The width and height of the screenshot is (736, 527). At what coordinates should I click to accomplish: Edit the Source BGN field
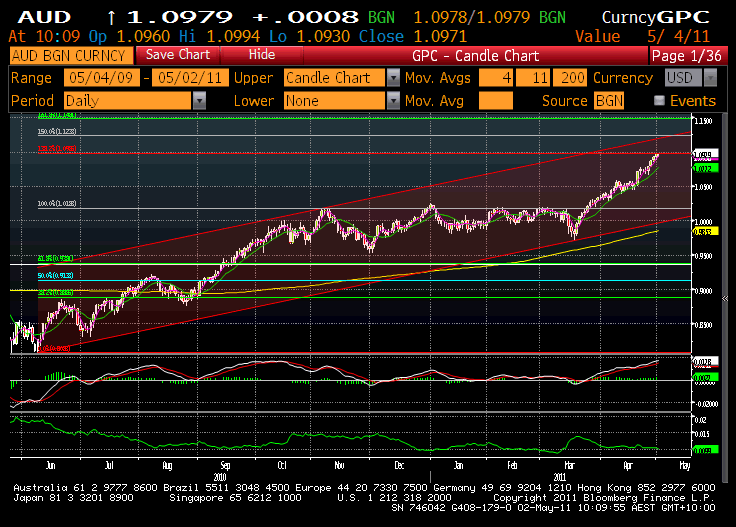click(609, 101)
